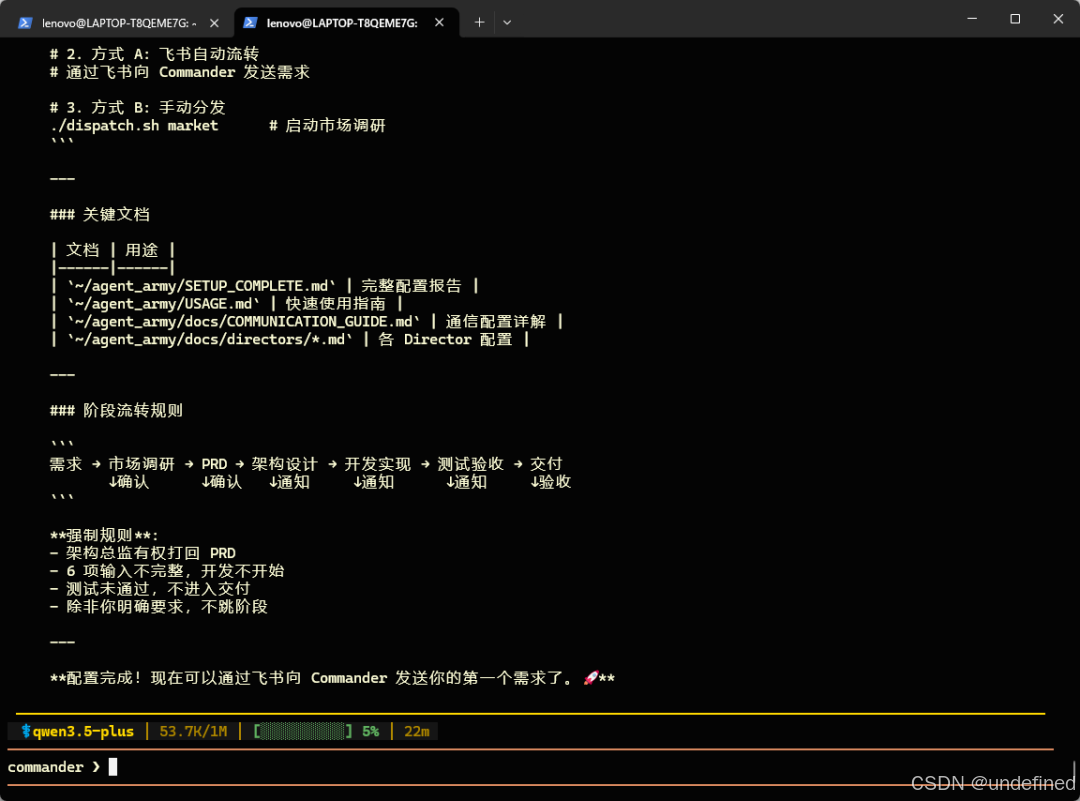Click the 5% usage indicator
The height and width of the screenshot is (801, 1080).
371,731
